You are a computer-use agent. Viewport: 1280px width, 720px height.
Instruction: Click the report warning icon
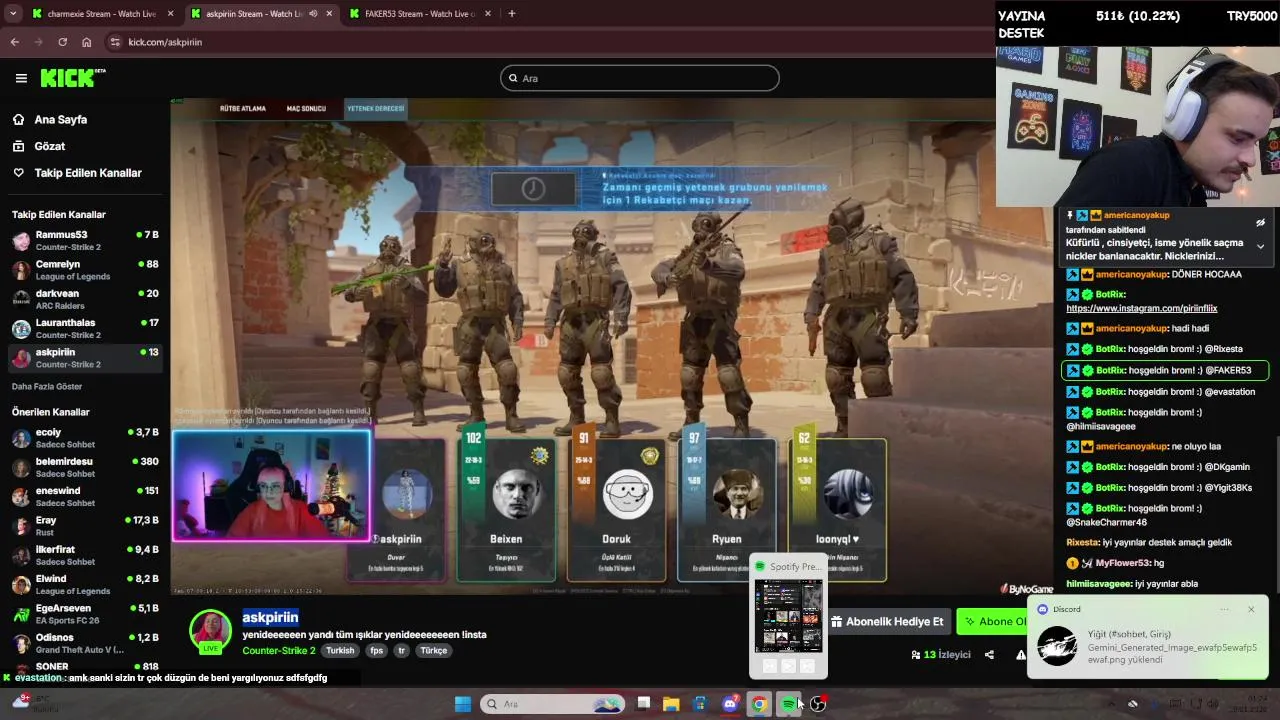click(1021, 655)
